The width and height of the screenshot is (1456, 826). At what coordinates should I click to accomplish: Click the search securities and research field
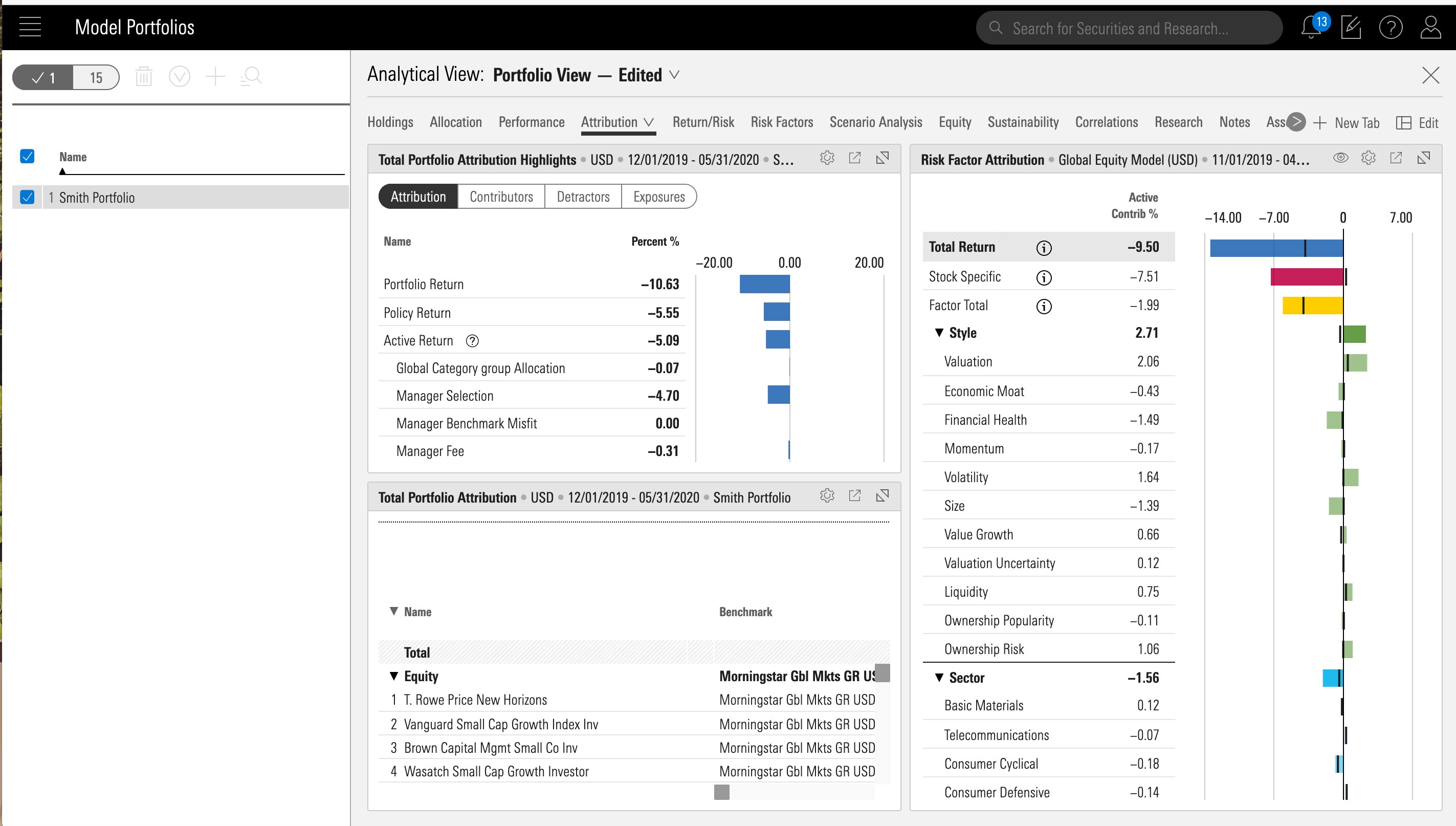[1129, 28]
